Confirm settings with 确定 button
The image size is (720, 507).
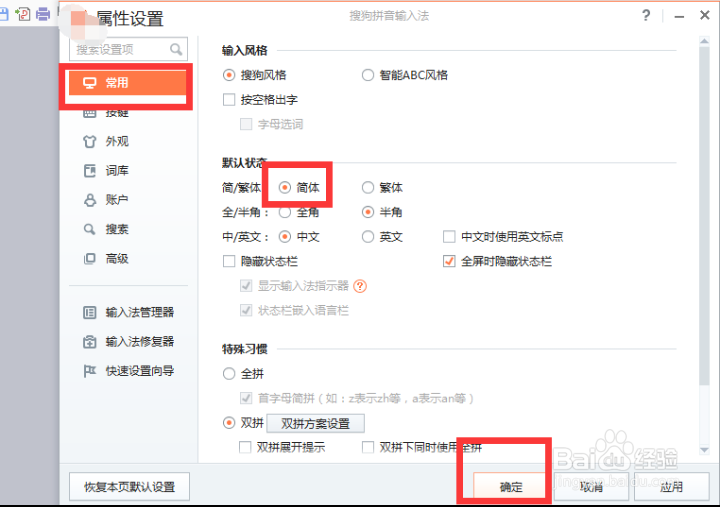point(511,487)
